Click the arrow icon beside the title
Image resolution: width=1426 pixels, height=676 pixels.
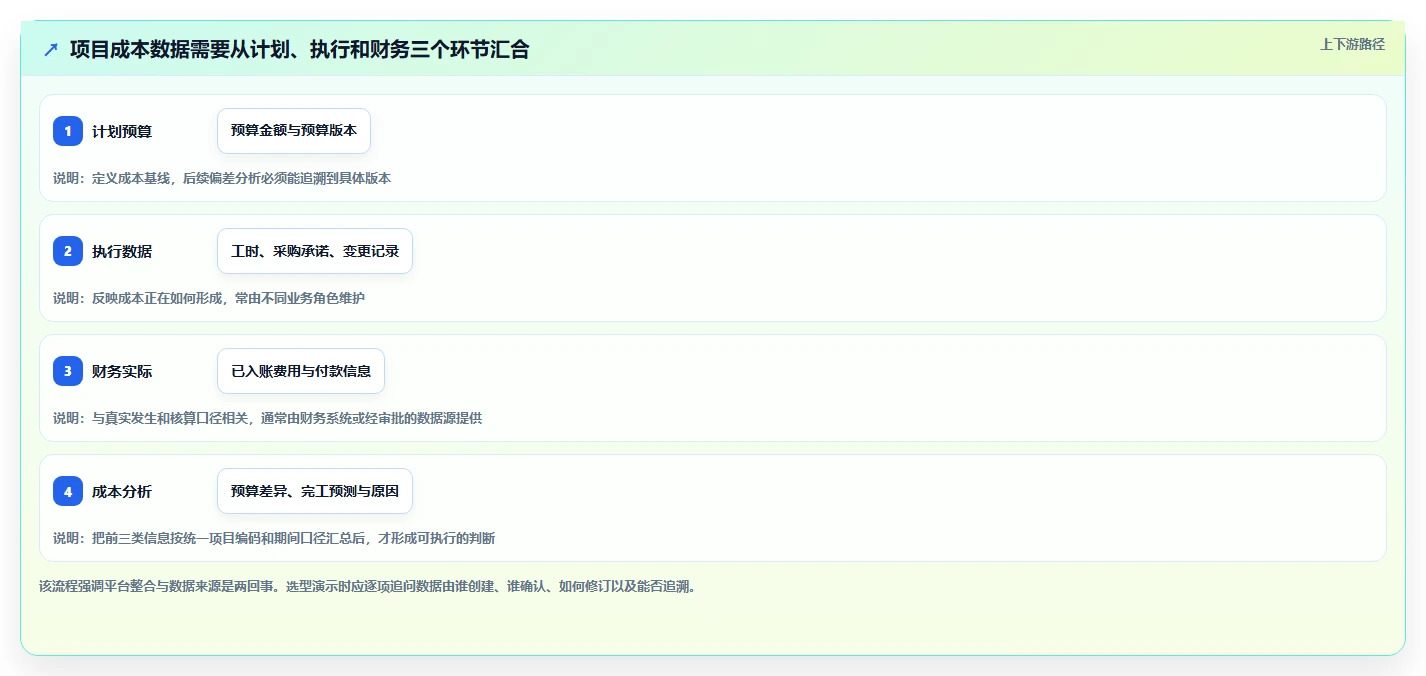(x=51, y=50)
